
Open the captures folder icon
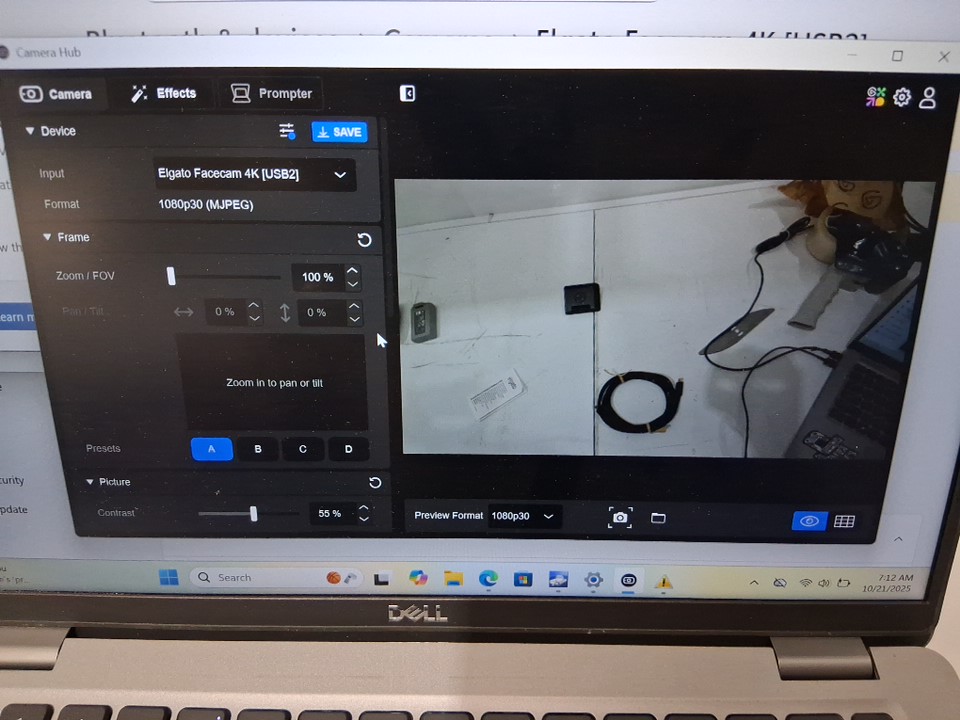click(x=658, y=518)
